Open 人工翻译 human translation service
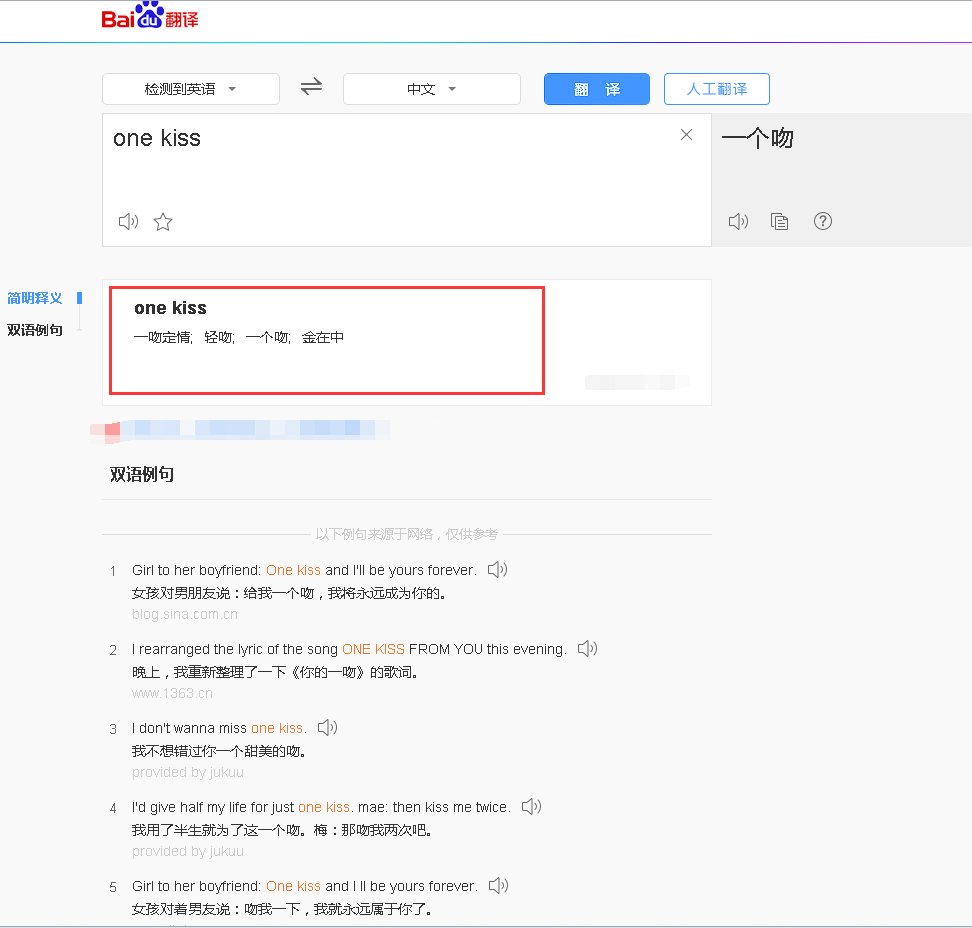The width and height of the screenshot is (972, 928). [x=716, y=88]
